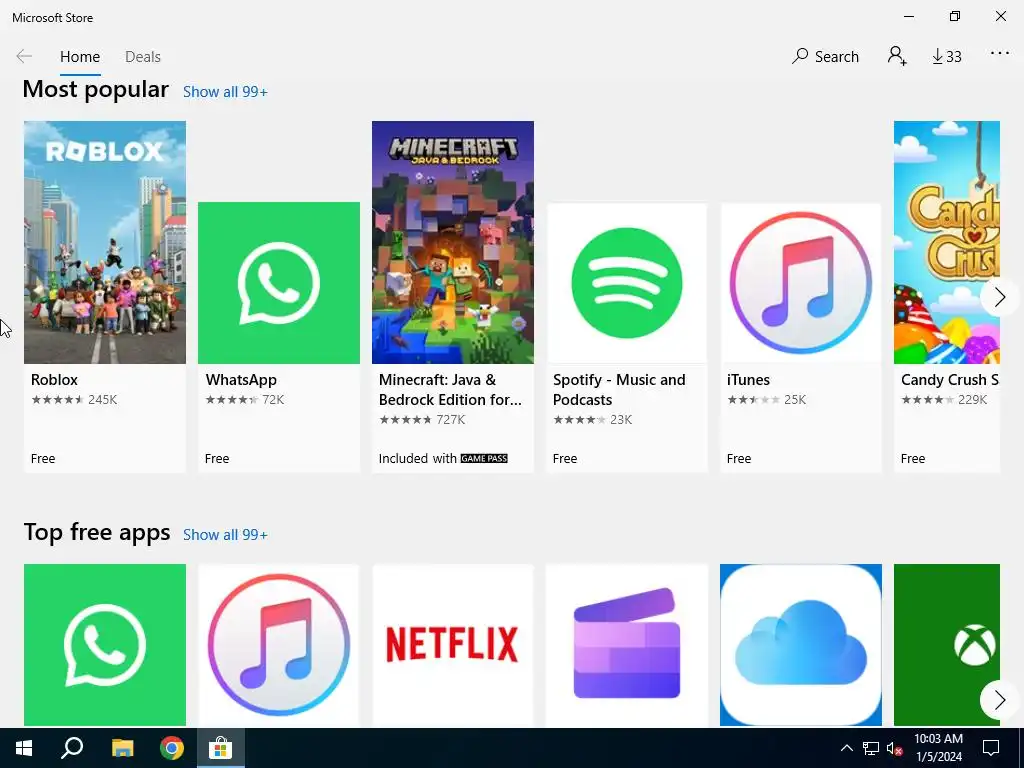Open the purple Clipchamp clapperboard app tile
Image resolution: width=1024 pixels, height=768 pixels.
pyautogui.click(x=627, y=645)
